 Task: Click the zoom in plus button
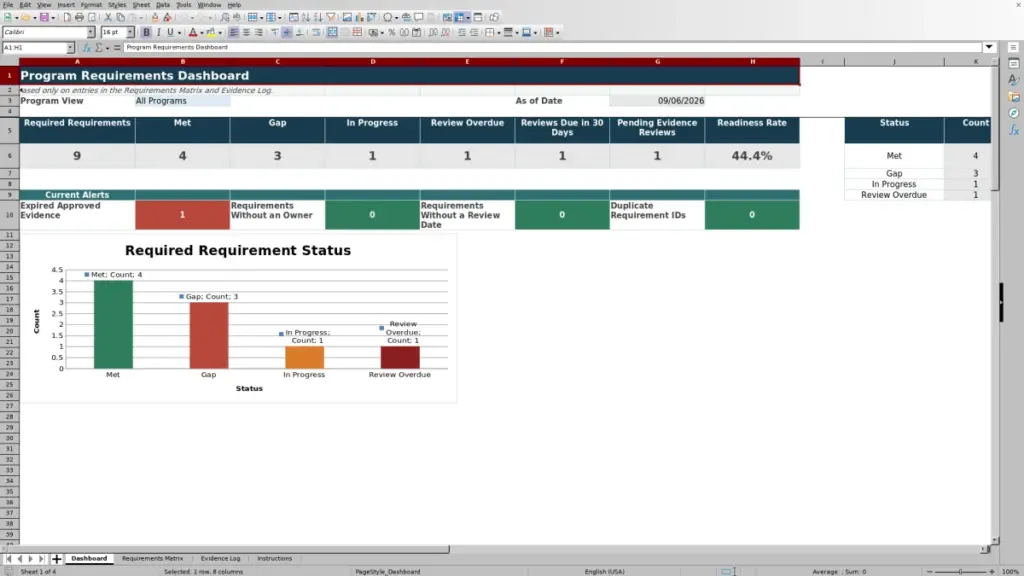[x=991, y=571]
